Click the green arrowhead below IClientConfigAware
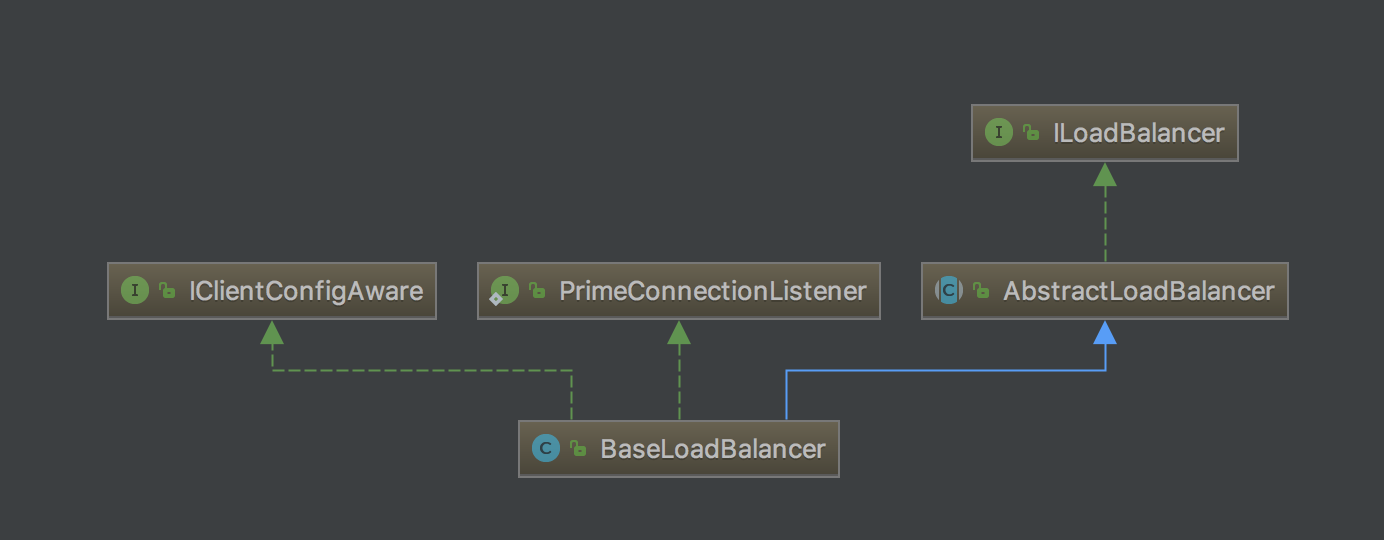The height and width of the screenshot is (540, 1384). click(272, 333)
